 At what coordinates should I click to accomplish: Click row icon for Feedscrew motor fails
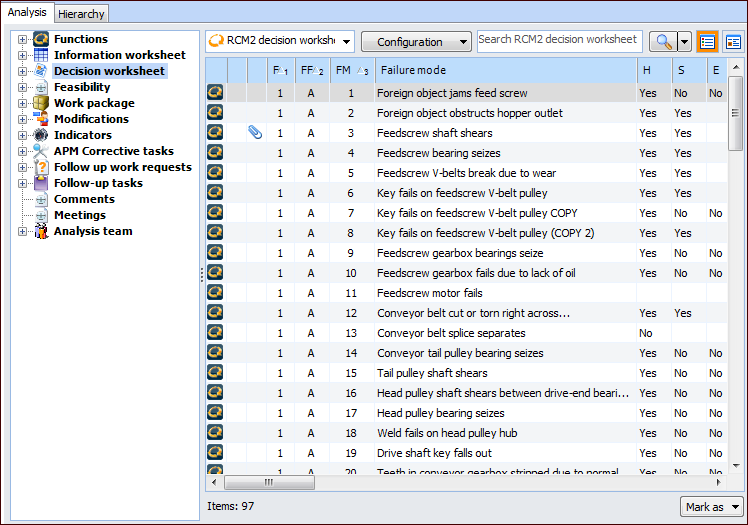[215, 293]
